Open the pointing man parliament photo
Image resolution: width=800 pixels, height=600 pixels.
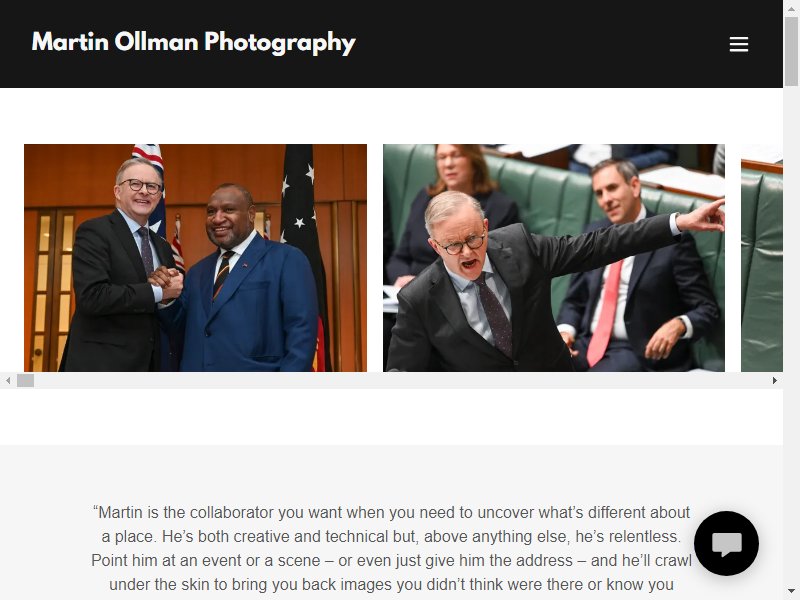pyautogui.click(x=554, y=258)
